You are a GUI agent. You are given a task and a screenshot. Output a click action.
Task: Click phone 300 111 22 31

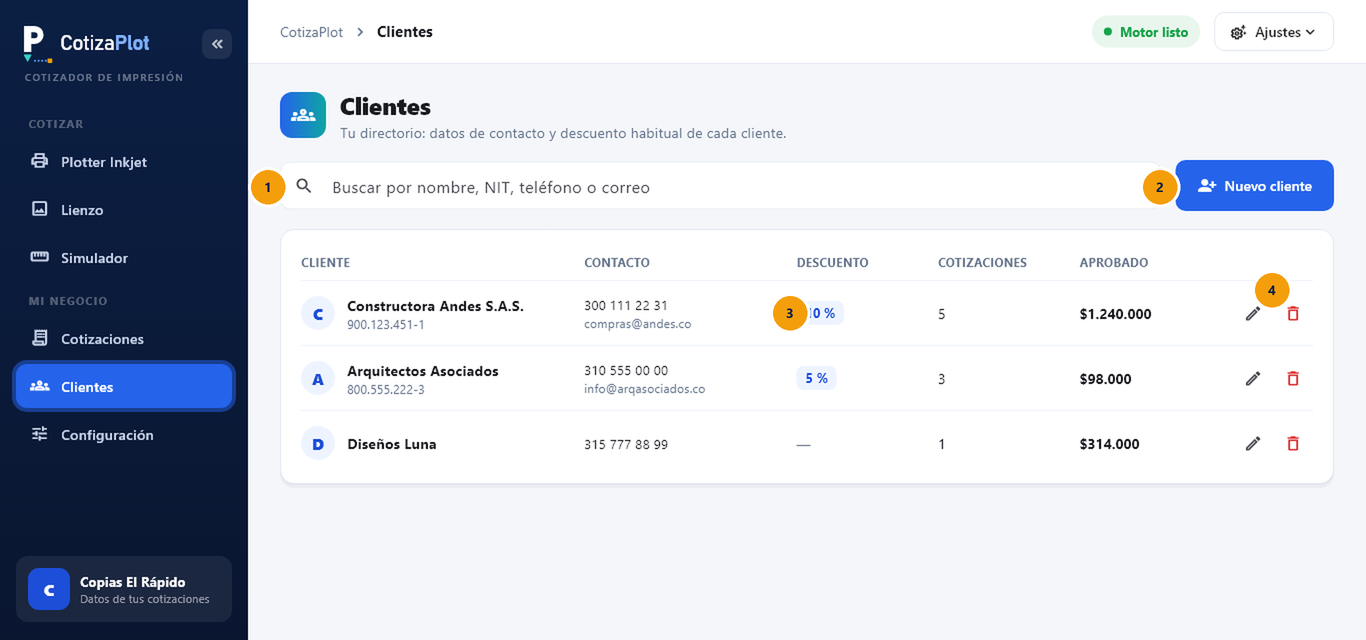click(x=626, y=306)
